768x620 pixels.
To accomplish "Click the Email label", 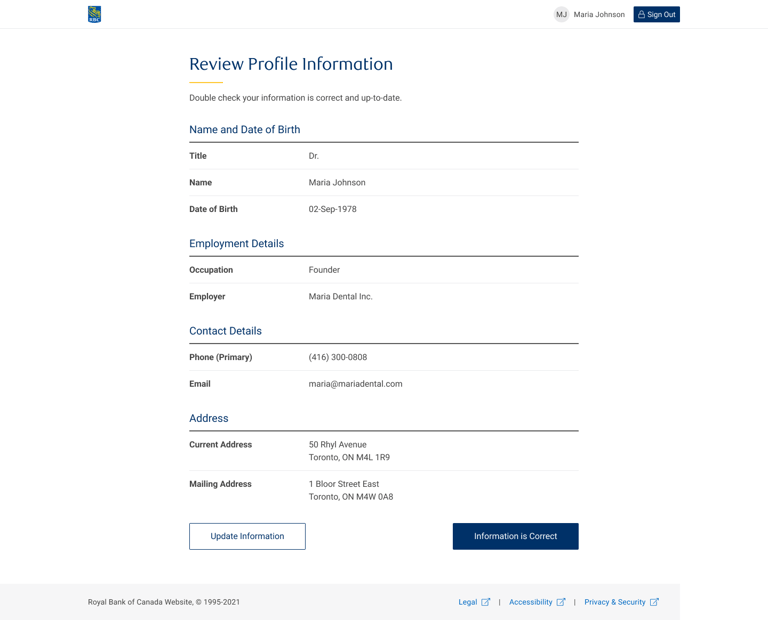I will 200,384.
